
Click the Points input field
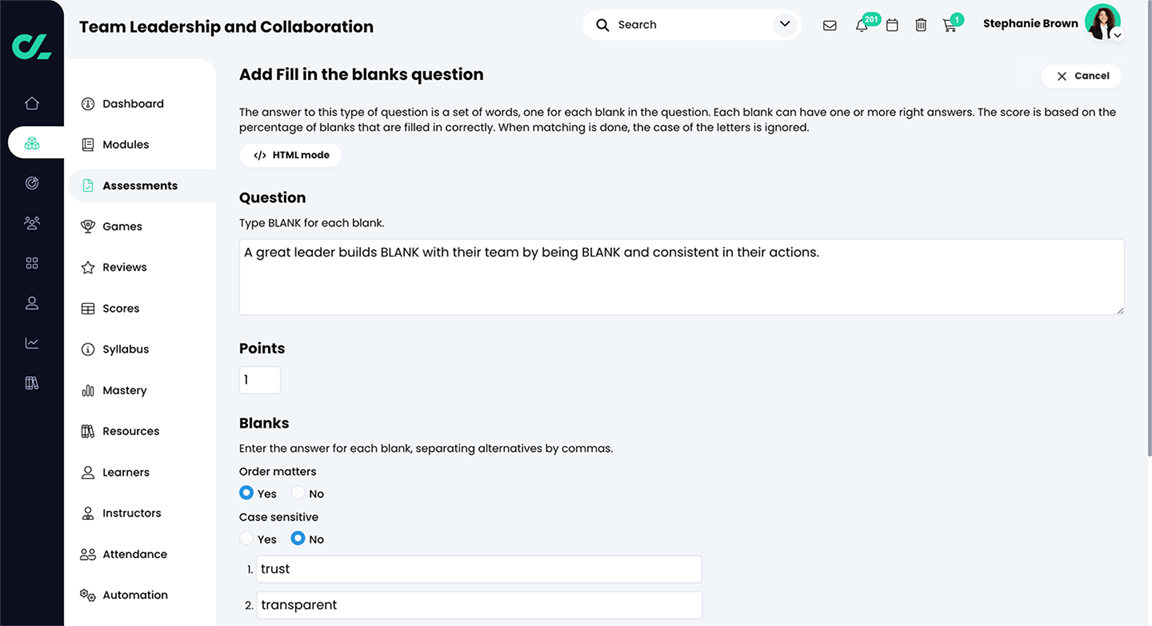260,380
